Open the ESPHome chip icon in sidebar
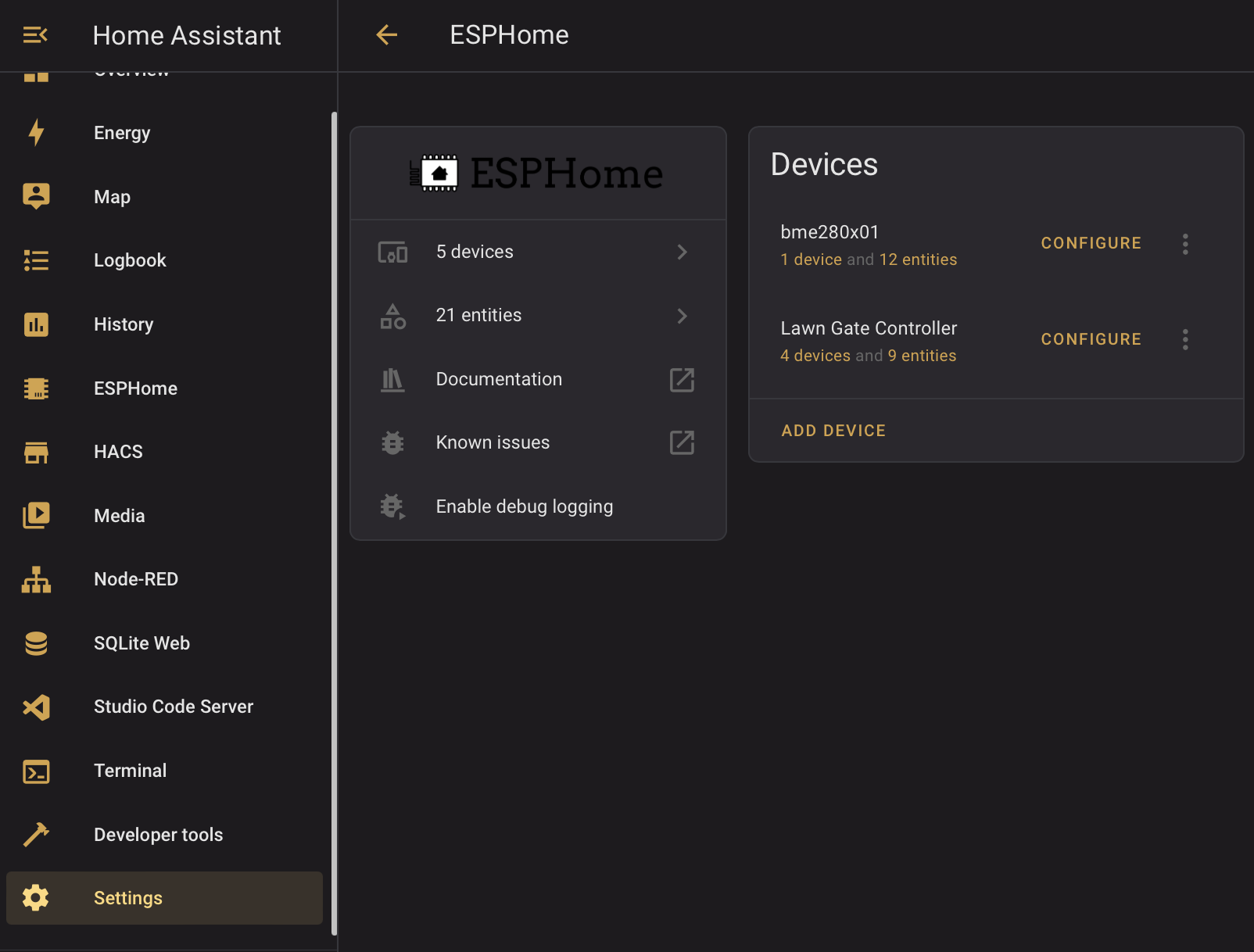Image resolution: width=1254 pixels, height=952 pixels. [35, 388]
